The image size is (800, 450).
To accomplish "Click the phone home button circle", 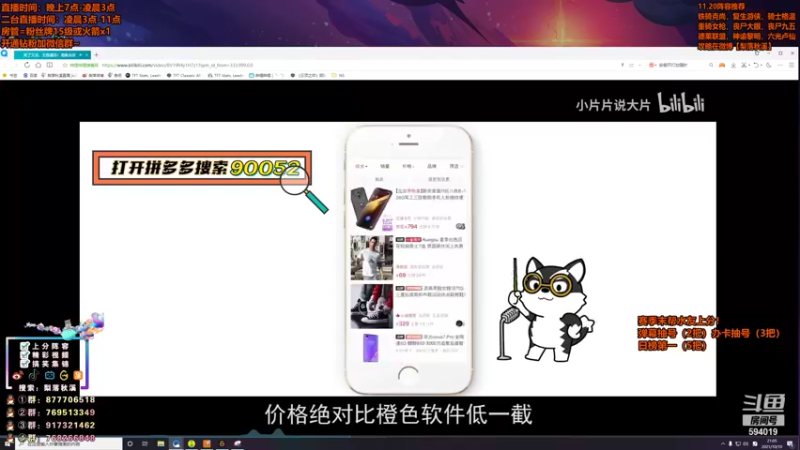I will (x=408, y=376).
